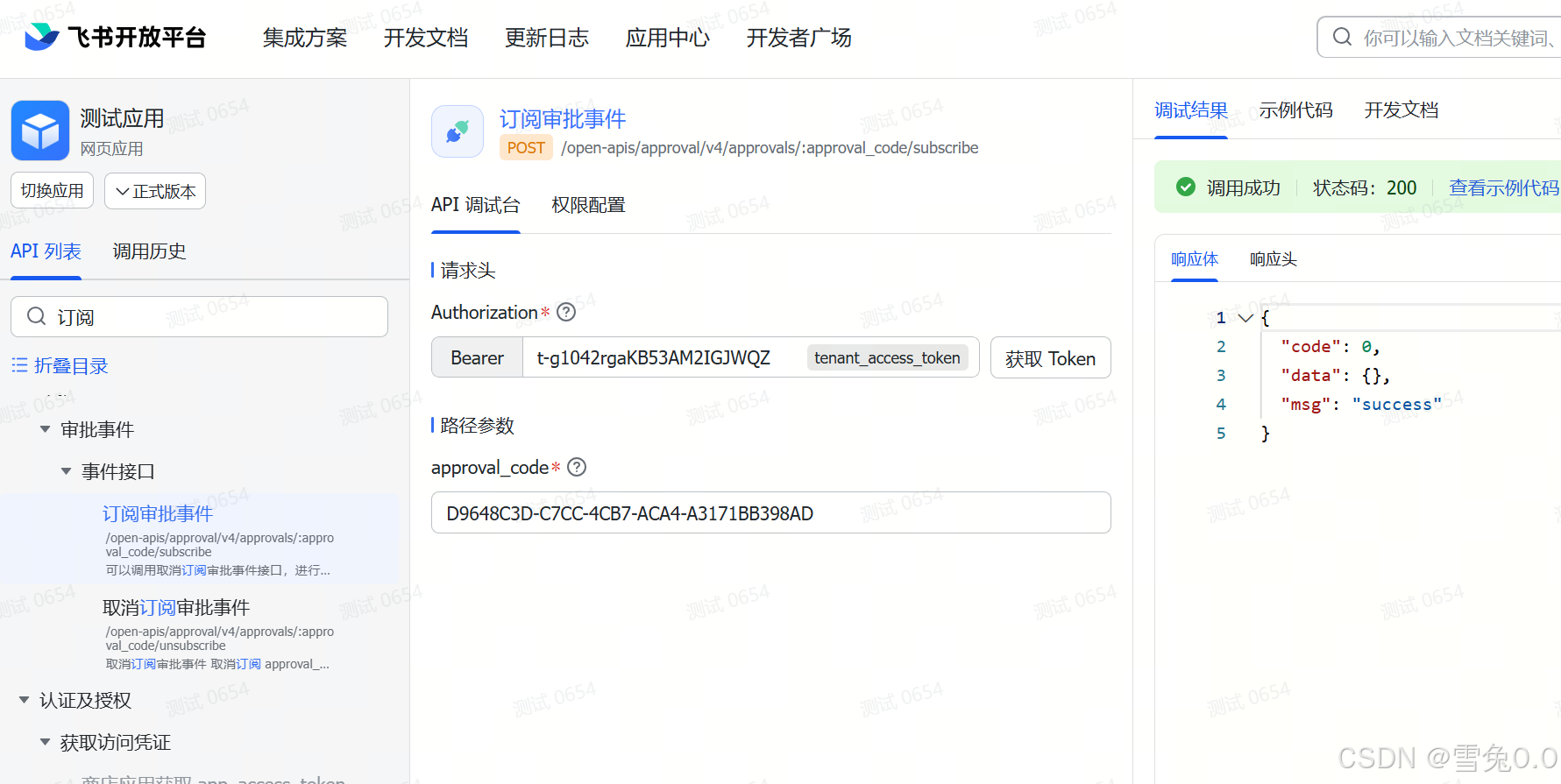The width and height of the screenshot is (1561, 784).
Task: Click the 切换应用 button
Action: point(52,191)
